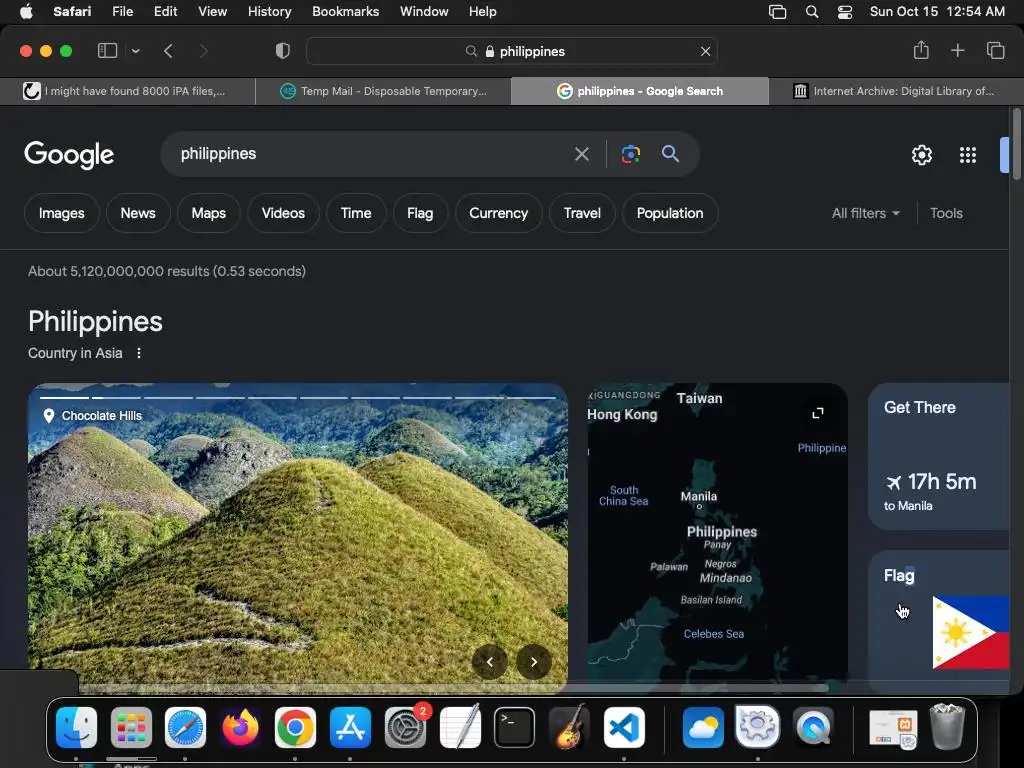Expand the Philippines map
Image resolution: width=1024 pixels, height=768 pixels.
point(818,413)
